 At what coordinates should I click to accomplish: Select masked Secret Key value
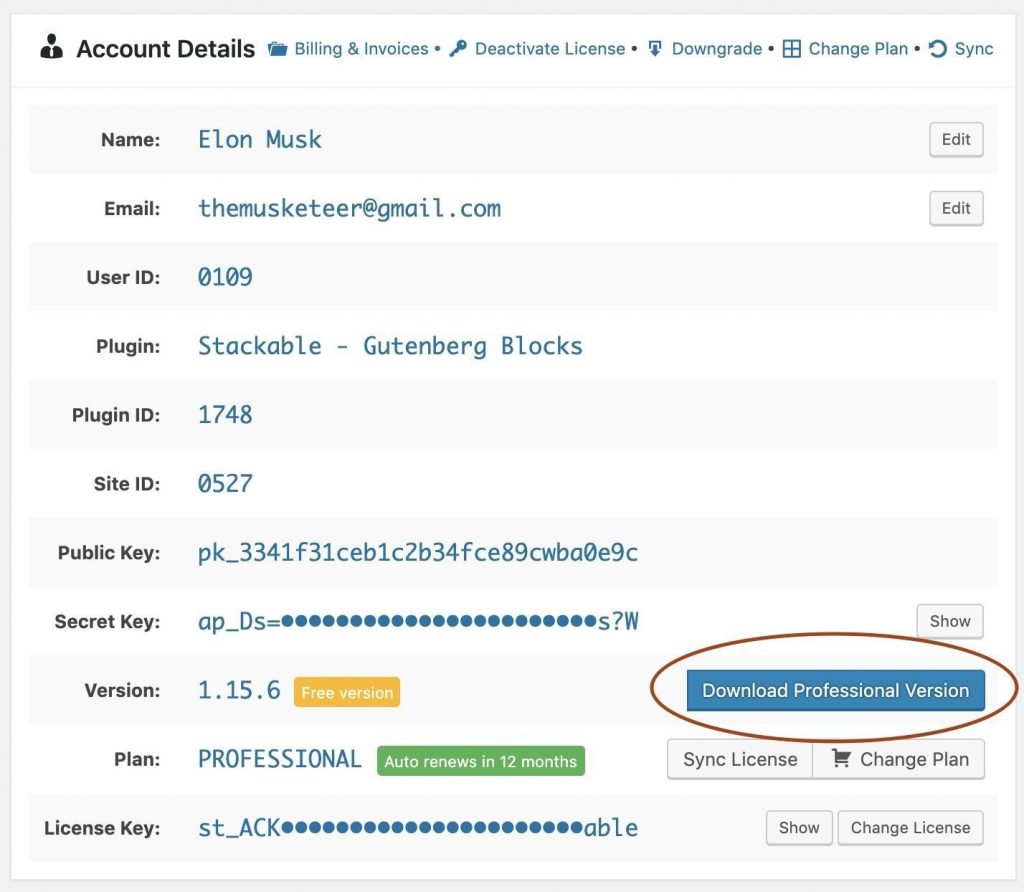coord(418,622)
